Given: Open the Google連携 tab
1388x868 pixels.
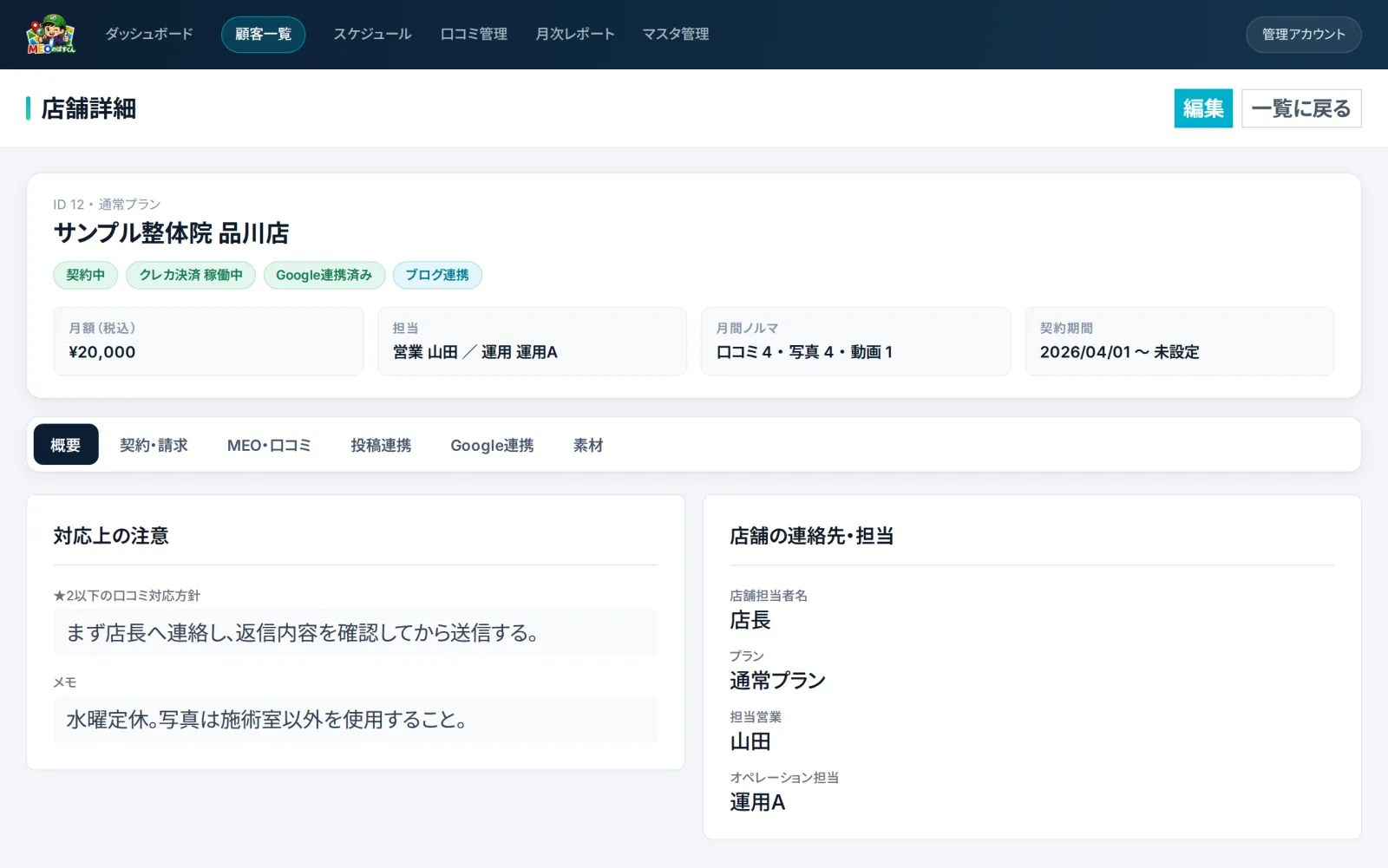Looking at the screenshot, I should pyautogui.click(x=492, y=445).
